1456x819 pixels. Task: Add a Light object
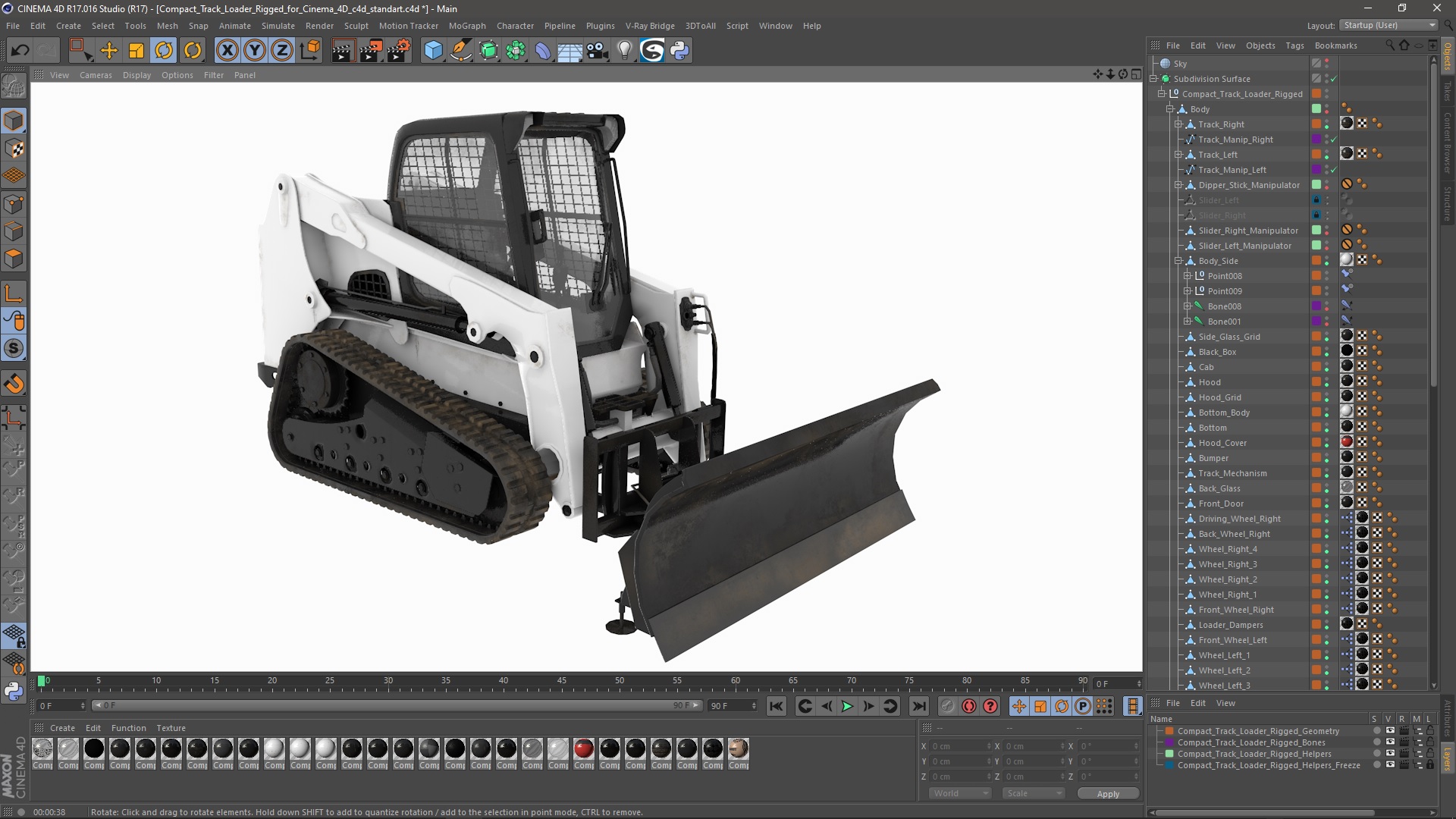pos(625,51)
